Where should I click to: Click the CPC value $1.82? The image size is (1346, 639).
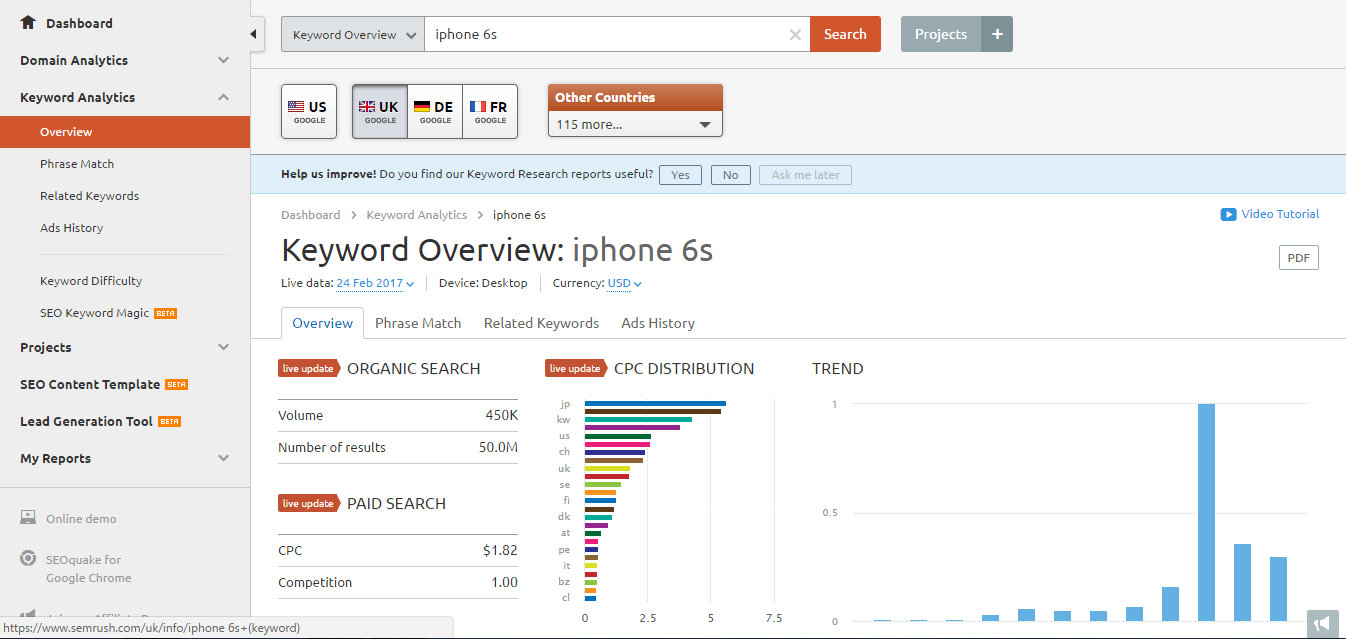click(x=500, y=550)
